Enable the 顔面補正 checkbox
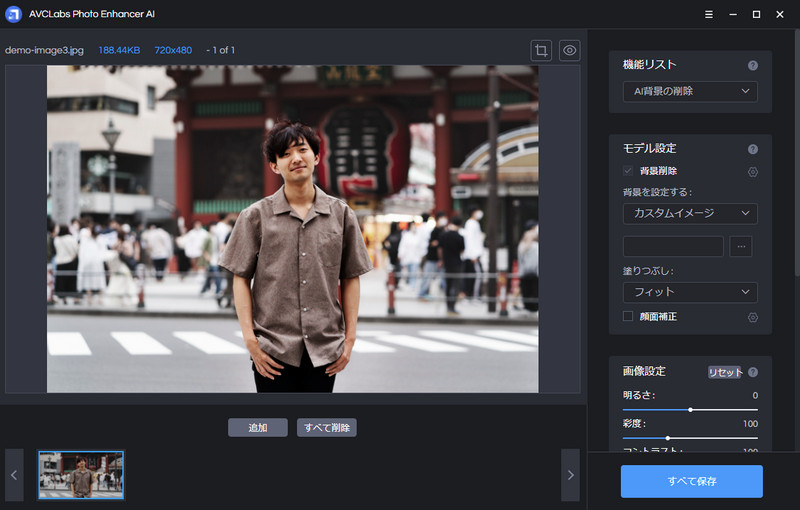Viewport: 800px width, 510px height. (628, 316)
